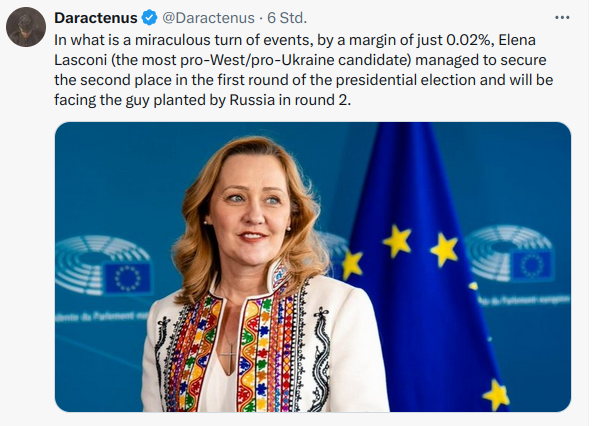The height and width of the screenshot is (426, 601).
Task: Open the attached photo of Elena Lasconi
Action: (x=312, y=266)
